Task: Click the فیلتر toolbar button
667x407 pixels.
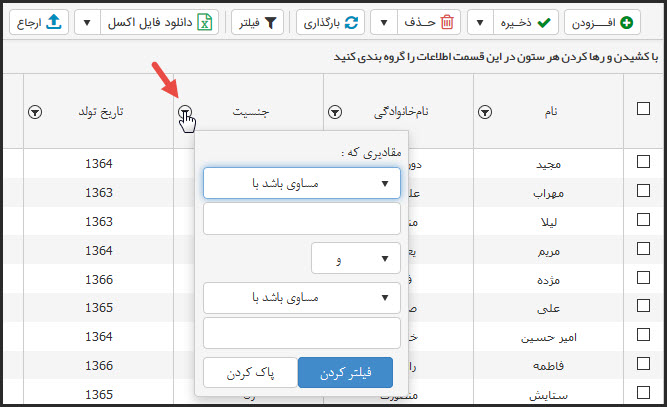Action: pyautogui.click(x=257, y=22)
